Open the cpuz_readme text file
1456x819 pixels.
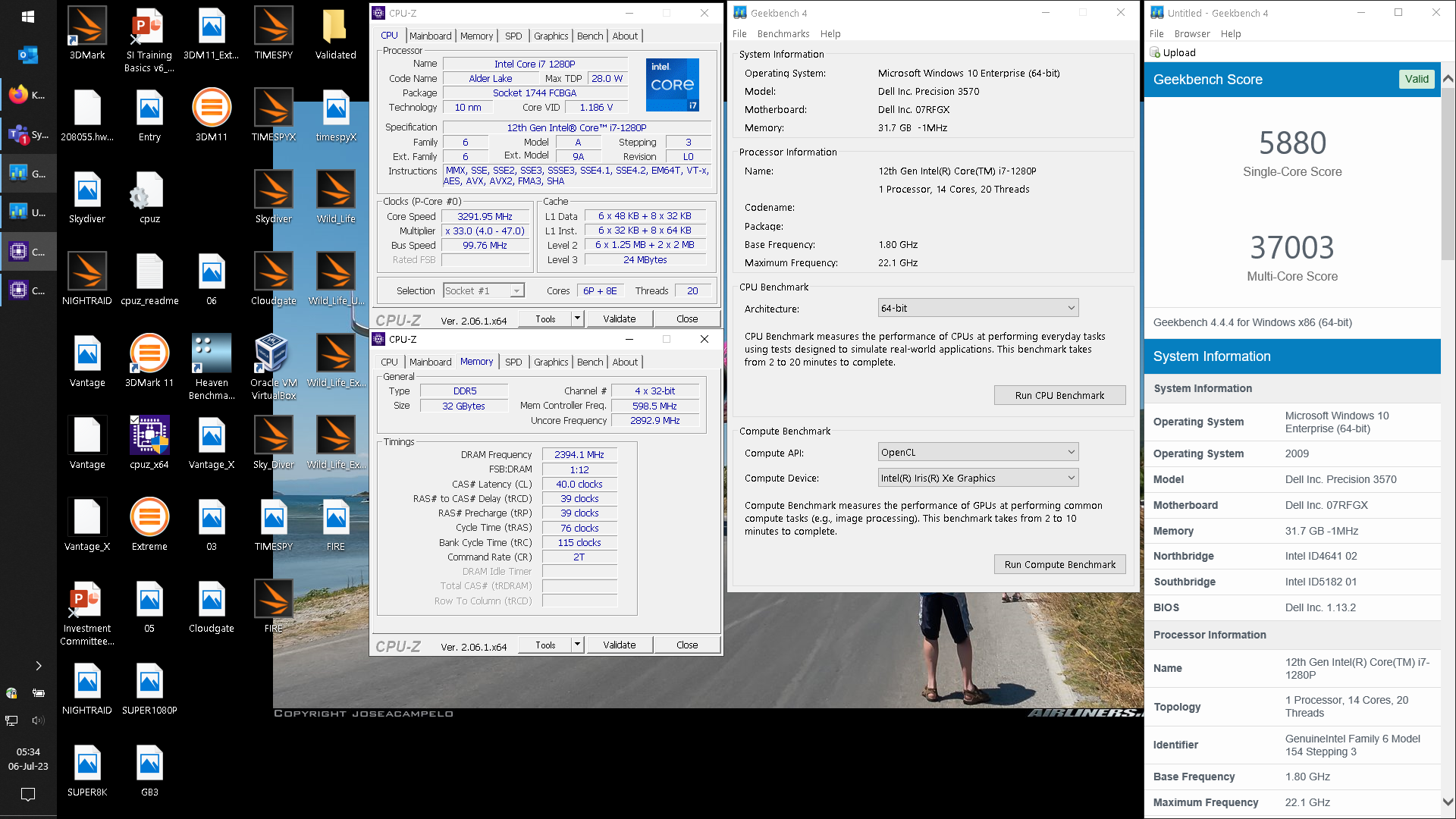(x=149, y=279)
